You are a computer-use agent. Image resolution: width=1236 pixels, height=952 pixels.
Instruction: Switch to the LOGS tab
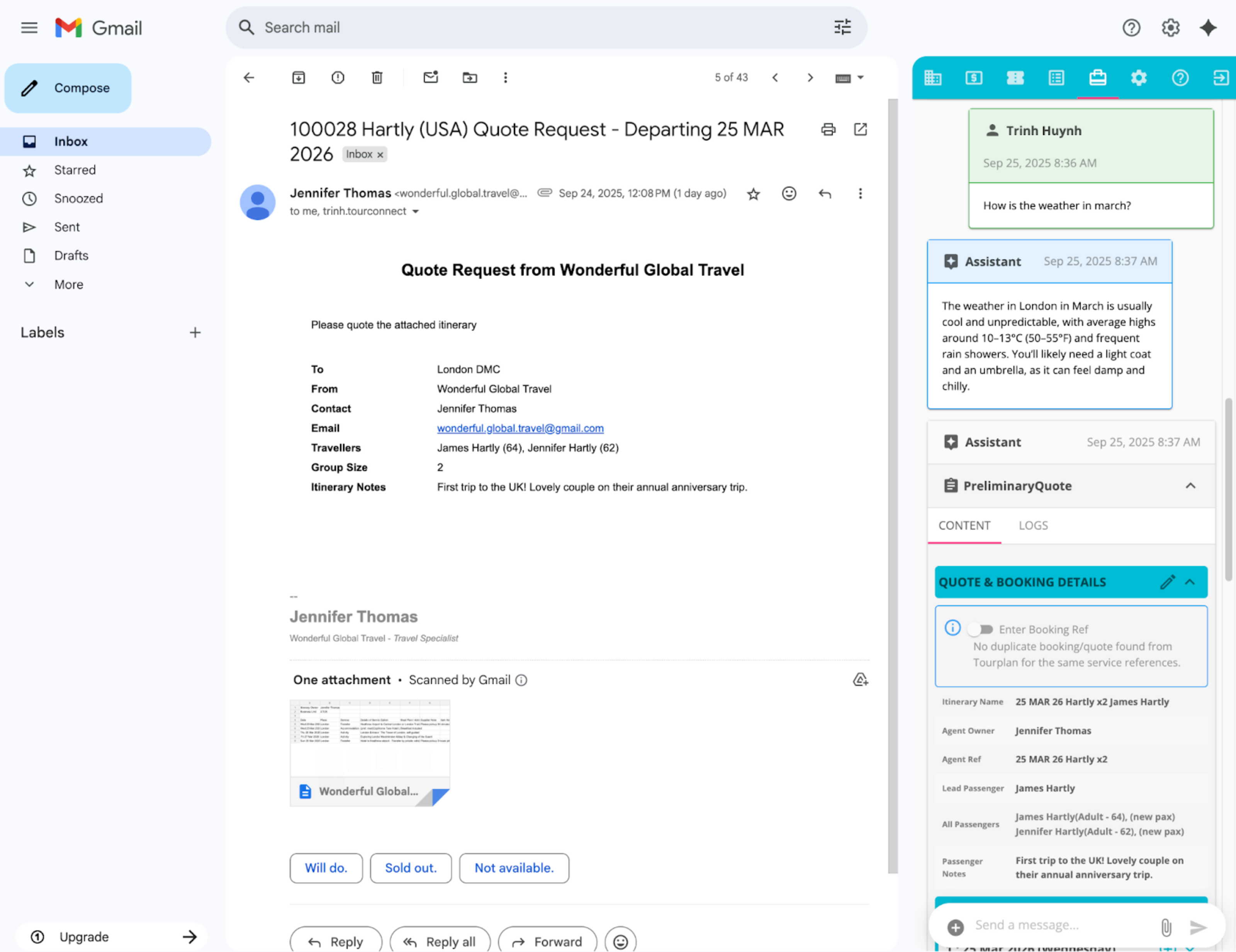click(x=1033, y=525)
